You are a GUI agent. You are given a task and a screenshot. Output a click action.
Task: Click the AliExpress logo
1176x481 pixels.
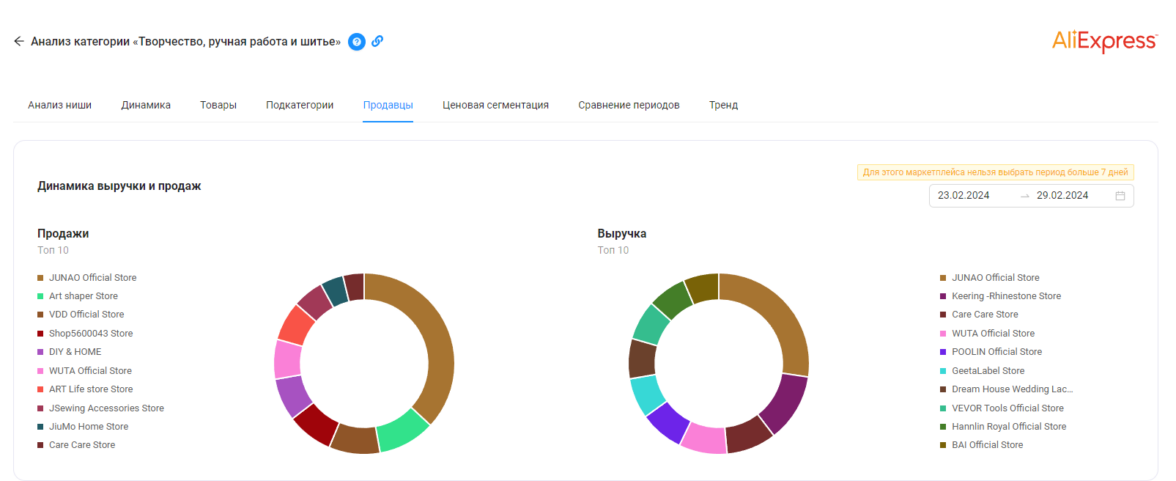point(1103,41)
